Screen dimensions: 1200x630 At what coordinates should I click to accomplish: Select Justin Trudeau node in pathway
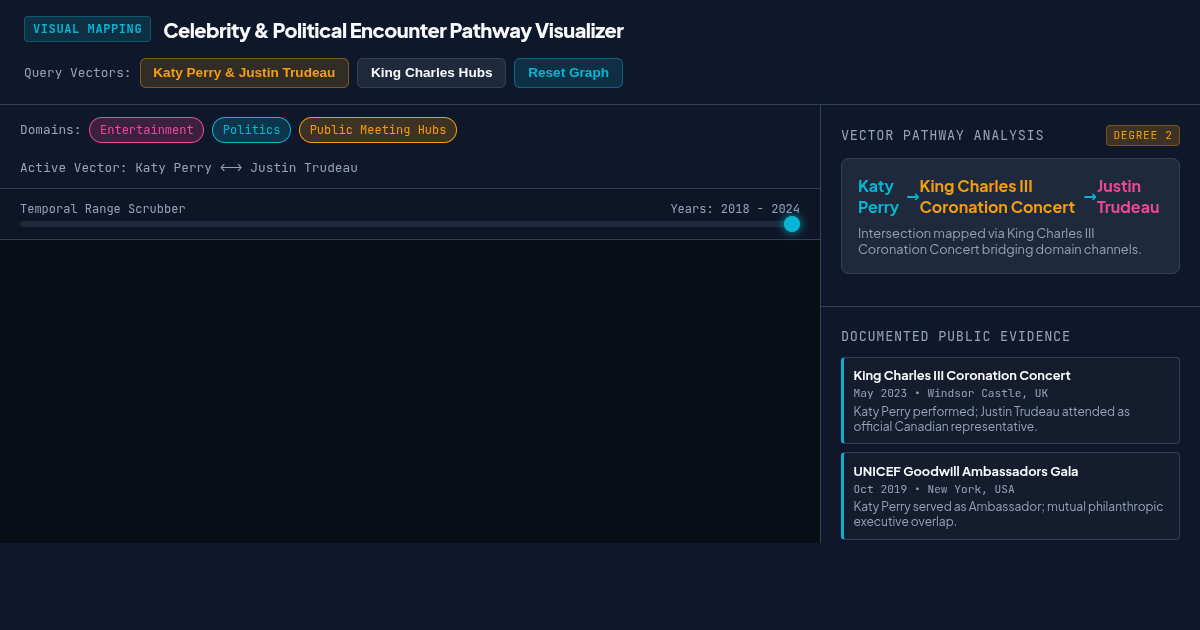point(1128,197)
